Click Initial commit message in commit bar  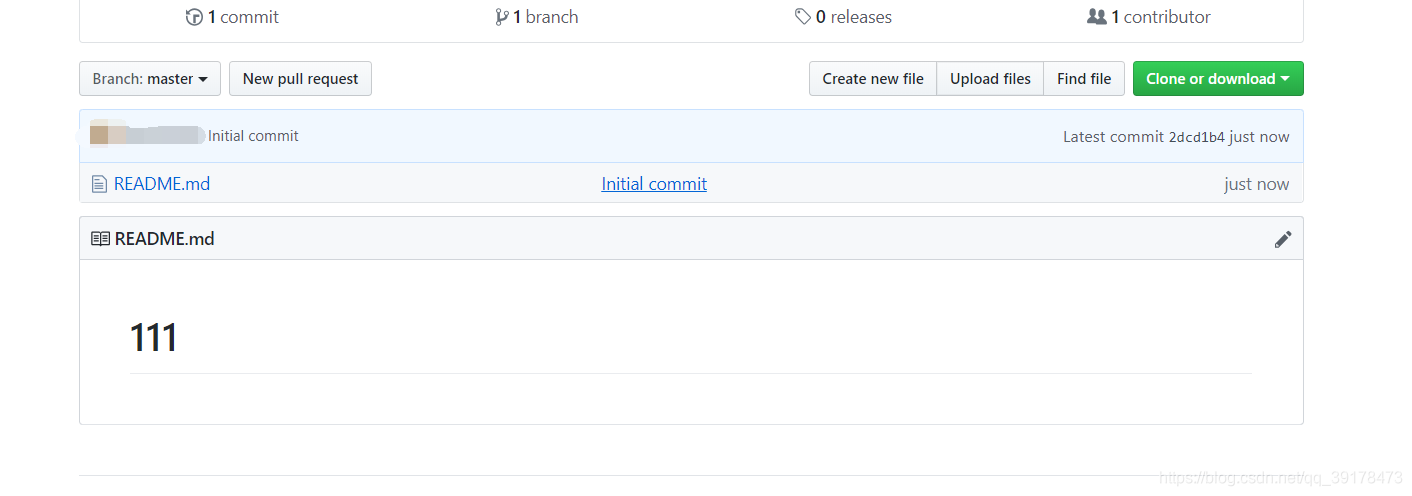[x=253, y=136]
